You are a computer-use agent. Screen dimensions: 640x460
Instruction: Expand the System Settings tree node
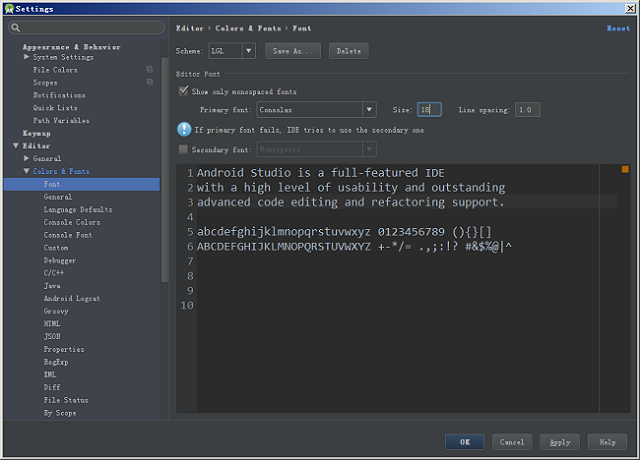pos(27,58)
